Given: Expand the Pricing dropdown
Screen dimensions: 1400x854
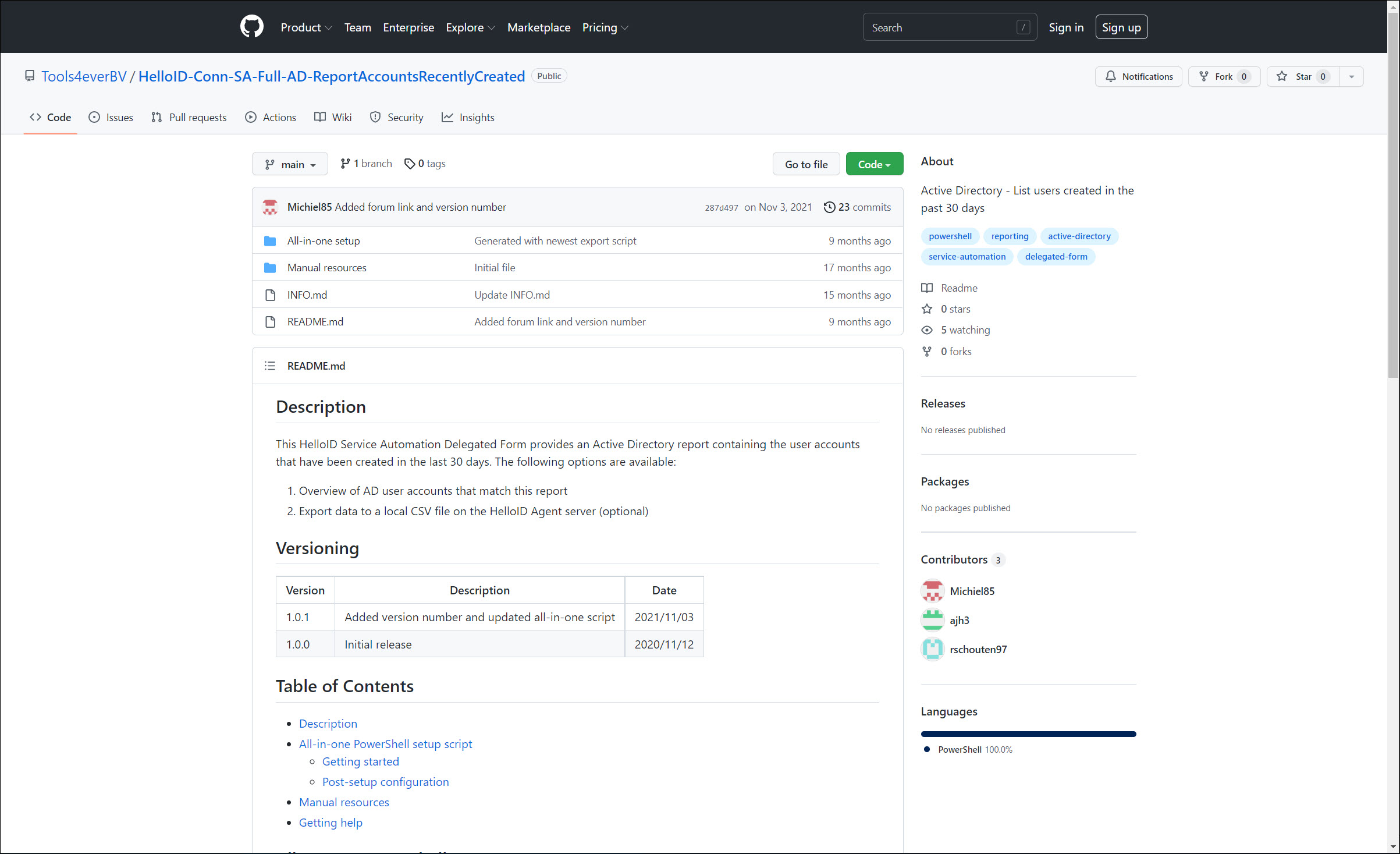Looking at the screenshot, I should pos(605,27).
